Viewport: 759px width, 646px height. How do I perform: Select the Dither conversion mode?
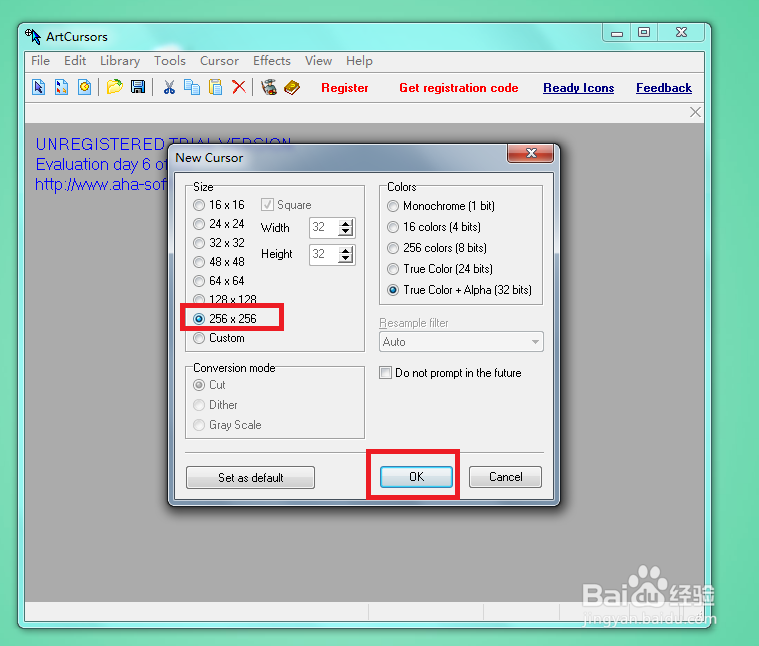[215, 405]
